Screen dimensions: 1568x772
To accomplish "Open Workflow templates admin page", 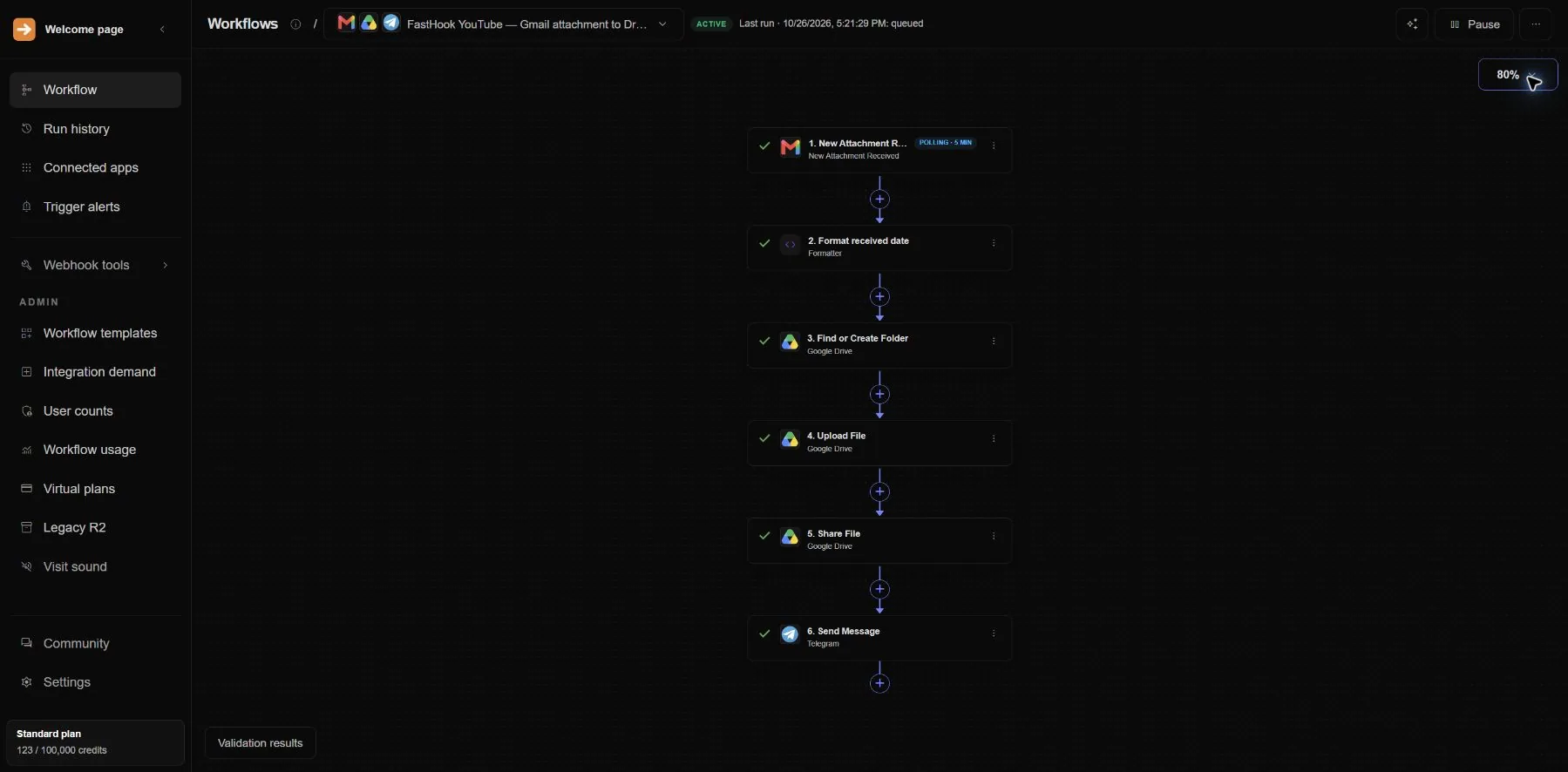I will 95,334.
